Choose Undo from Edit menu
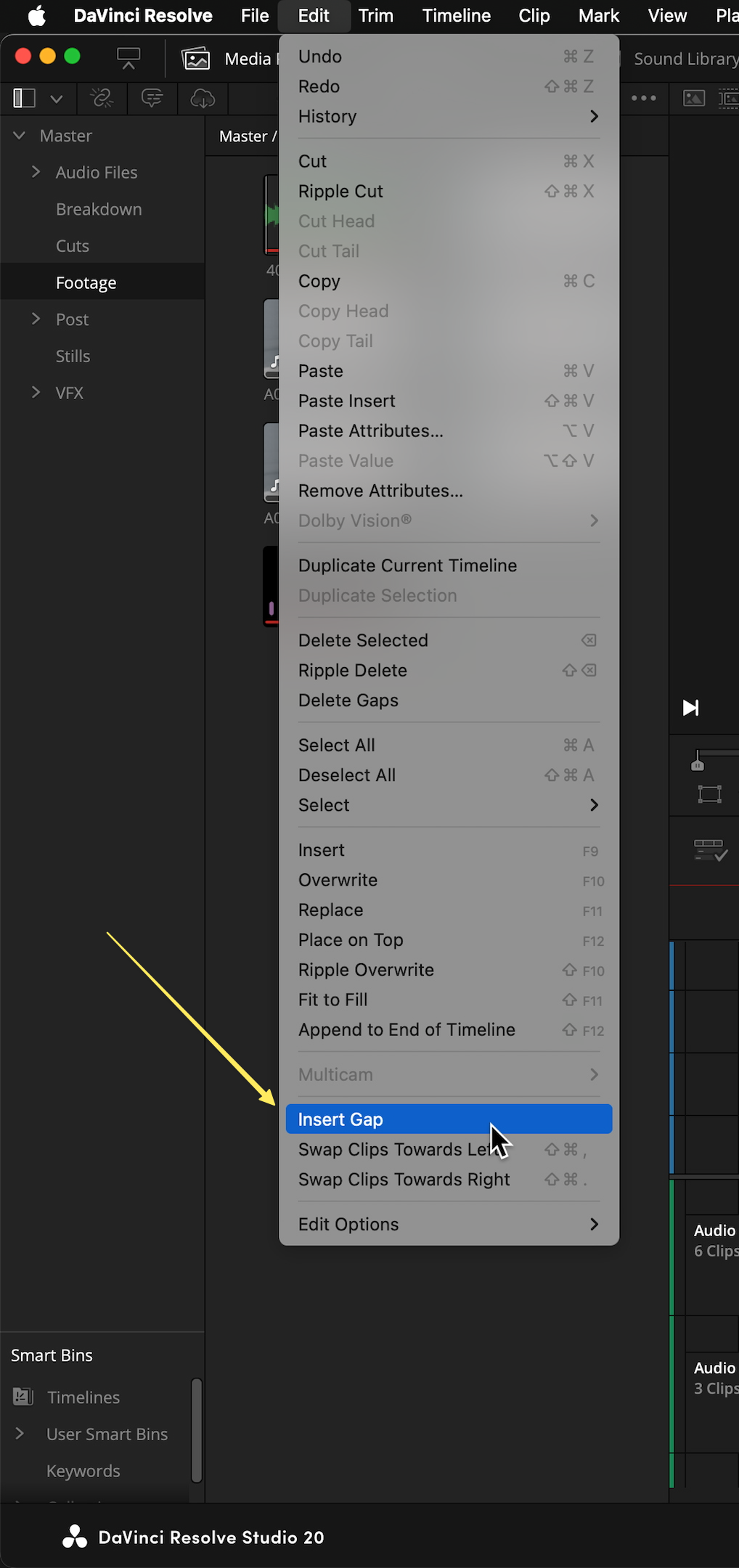Viewport: 739px width, 1568px height. [x=449, y=57]
